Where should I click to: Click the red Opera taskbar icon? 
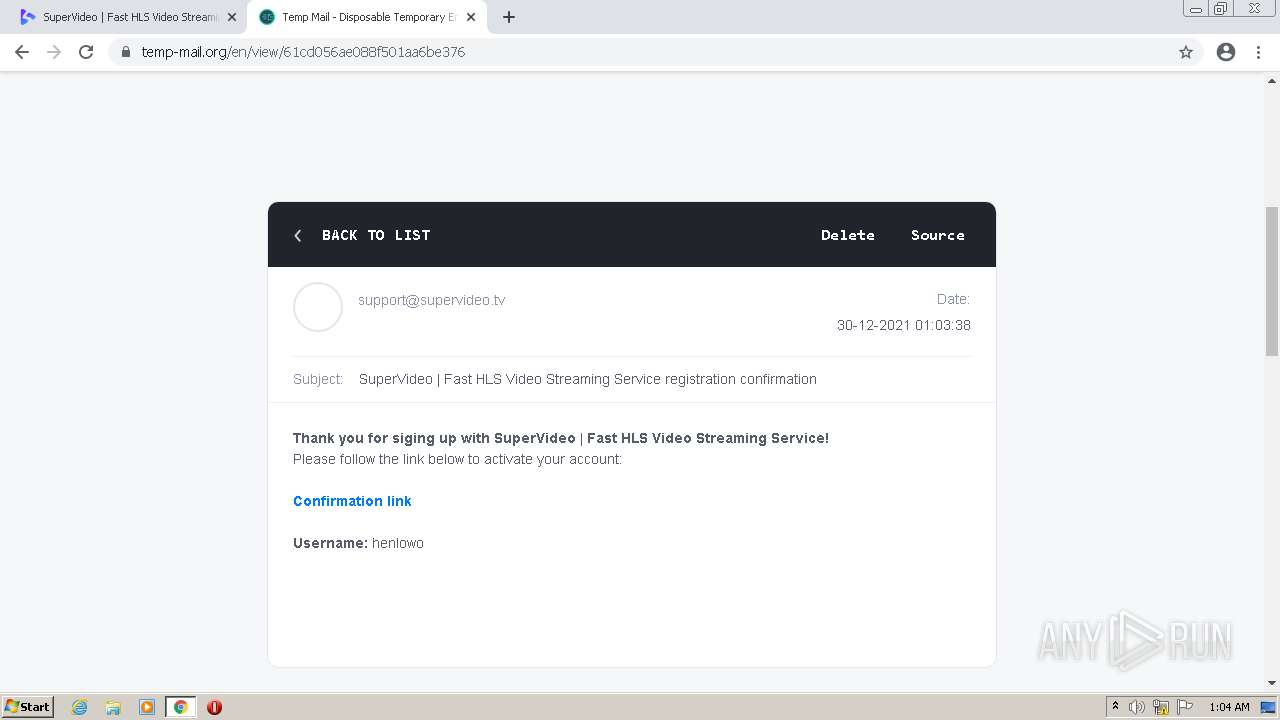pos(214,707)
